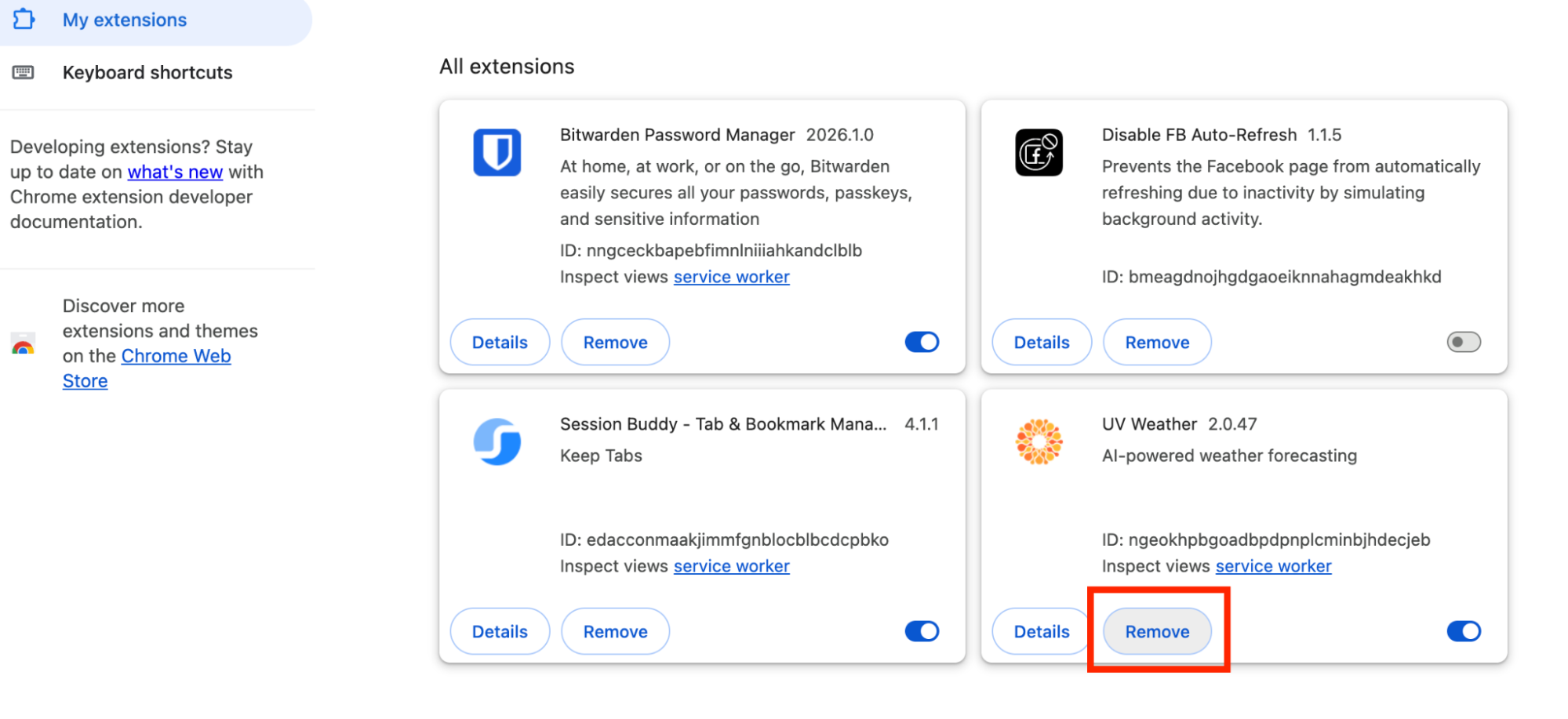Image resolution: width=1568 pixels, height=719 pixels.
Task: Click the UV Weather sunburst icon
Action: click(x=1040, y=441)
